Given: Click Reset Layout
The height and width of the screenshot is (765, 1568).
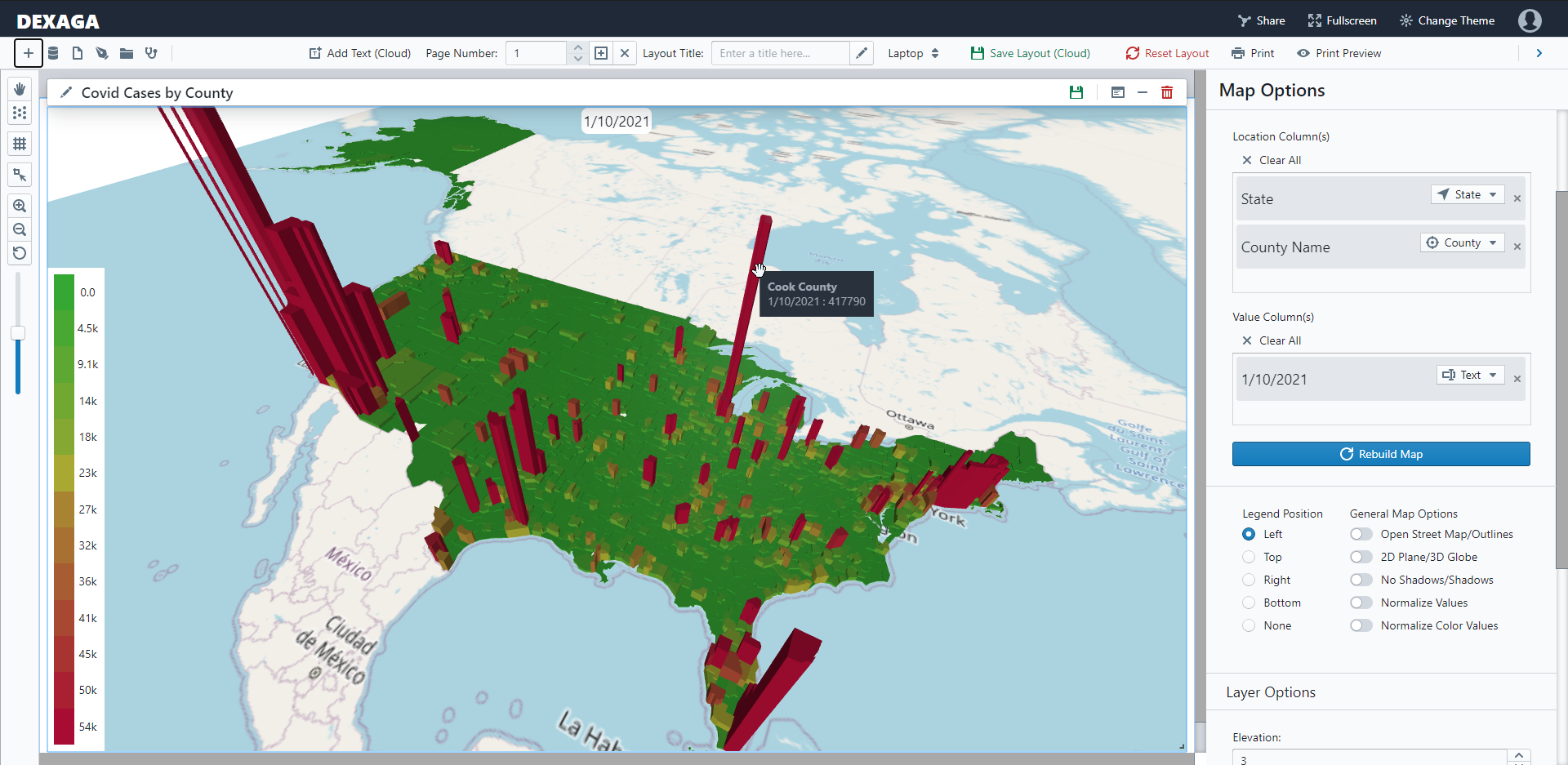Looking at the screenshot, I should point(1167,53).
